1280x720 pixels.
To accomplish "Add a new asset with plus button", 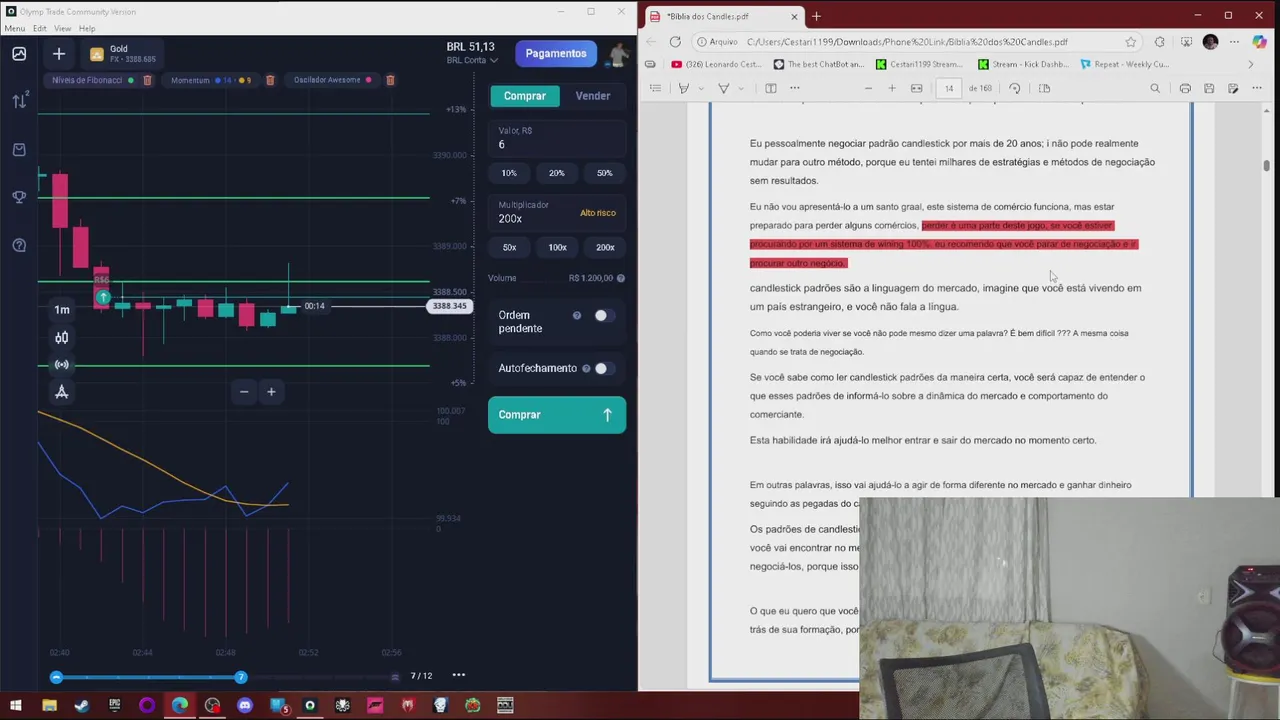I will (58, 54).
